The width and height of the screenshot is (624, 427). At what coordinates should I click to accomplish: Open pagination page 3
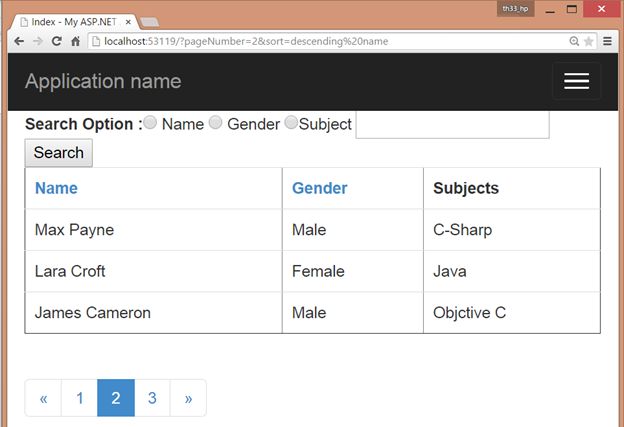pos(152,398)
